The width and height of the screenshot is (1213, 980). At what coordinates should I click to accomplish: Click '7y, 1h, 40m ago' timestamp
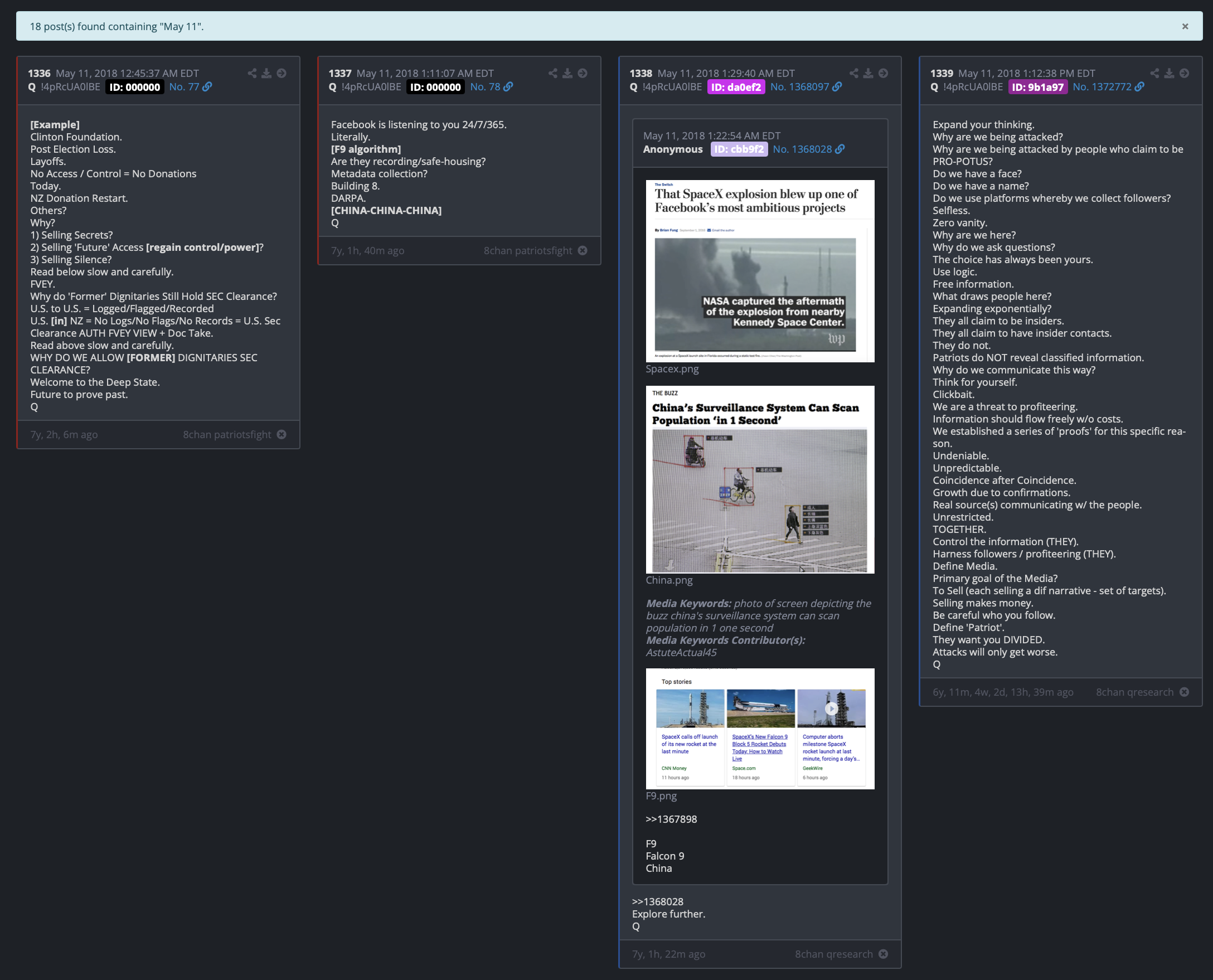coord(367,251)
